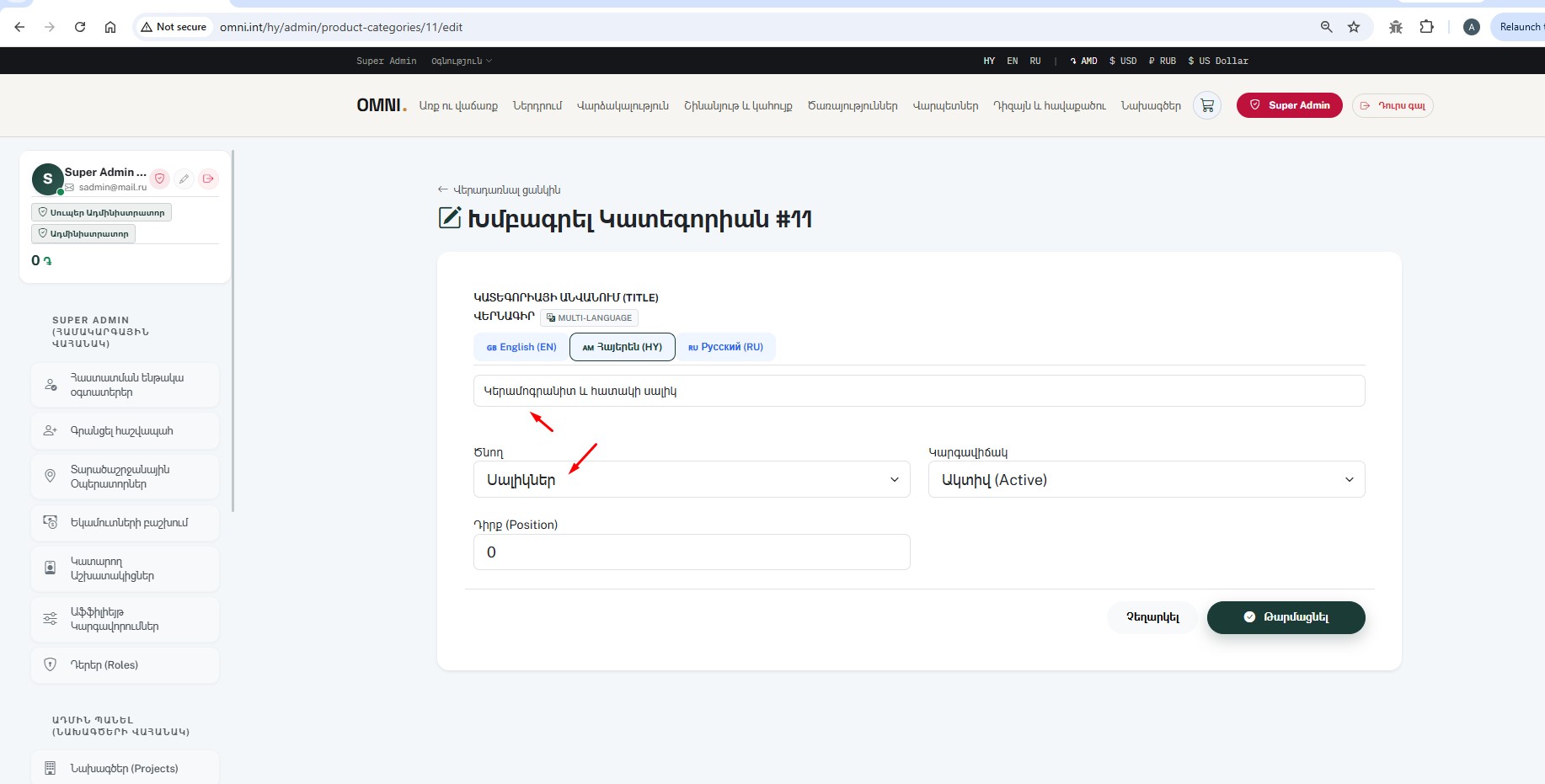
Task: Bookmark this page with star icon
Action: 1354,27
